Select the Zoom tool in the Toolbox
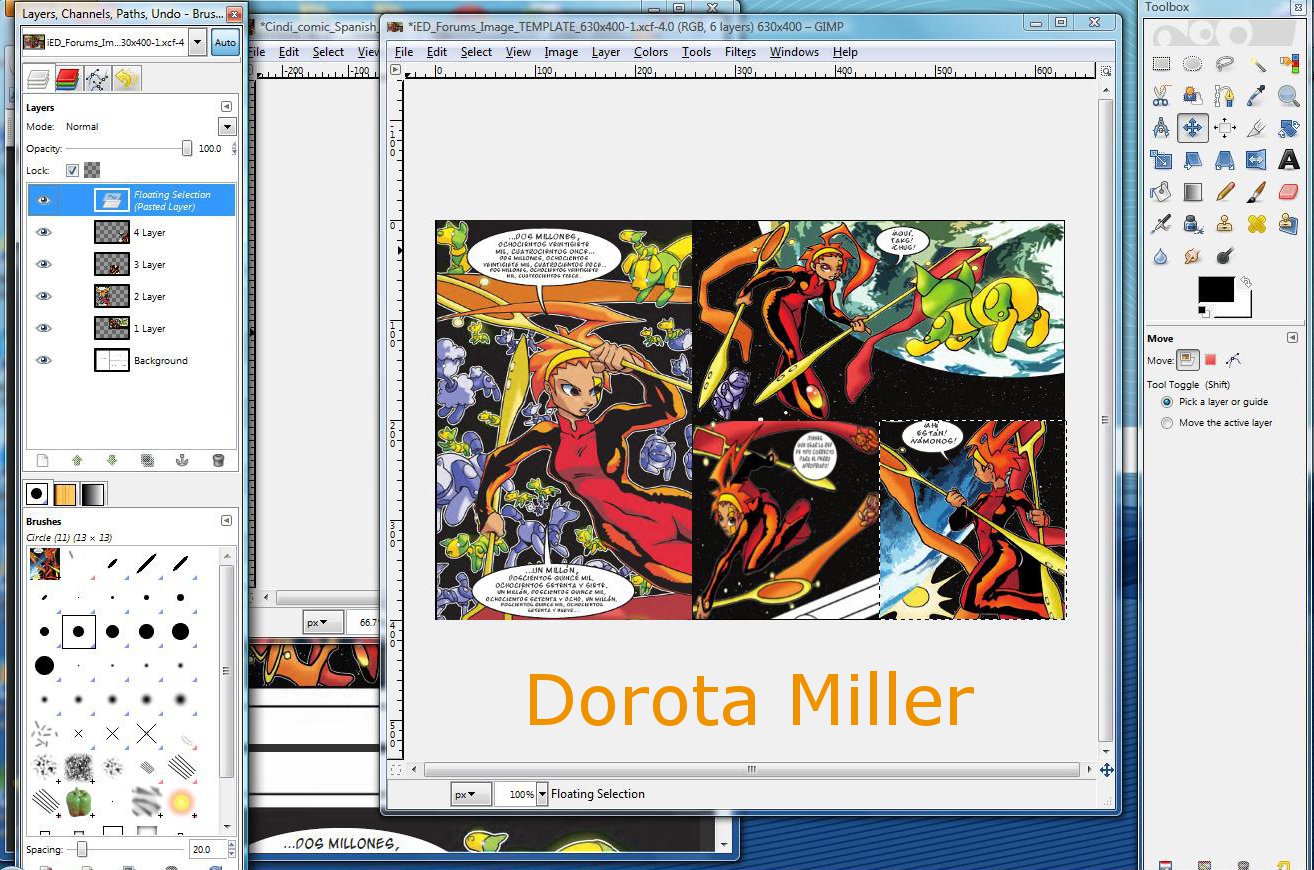The image size is (1314, 870). pyautogui.click(x=1288, y=96)
